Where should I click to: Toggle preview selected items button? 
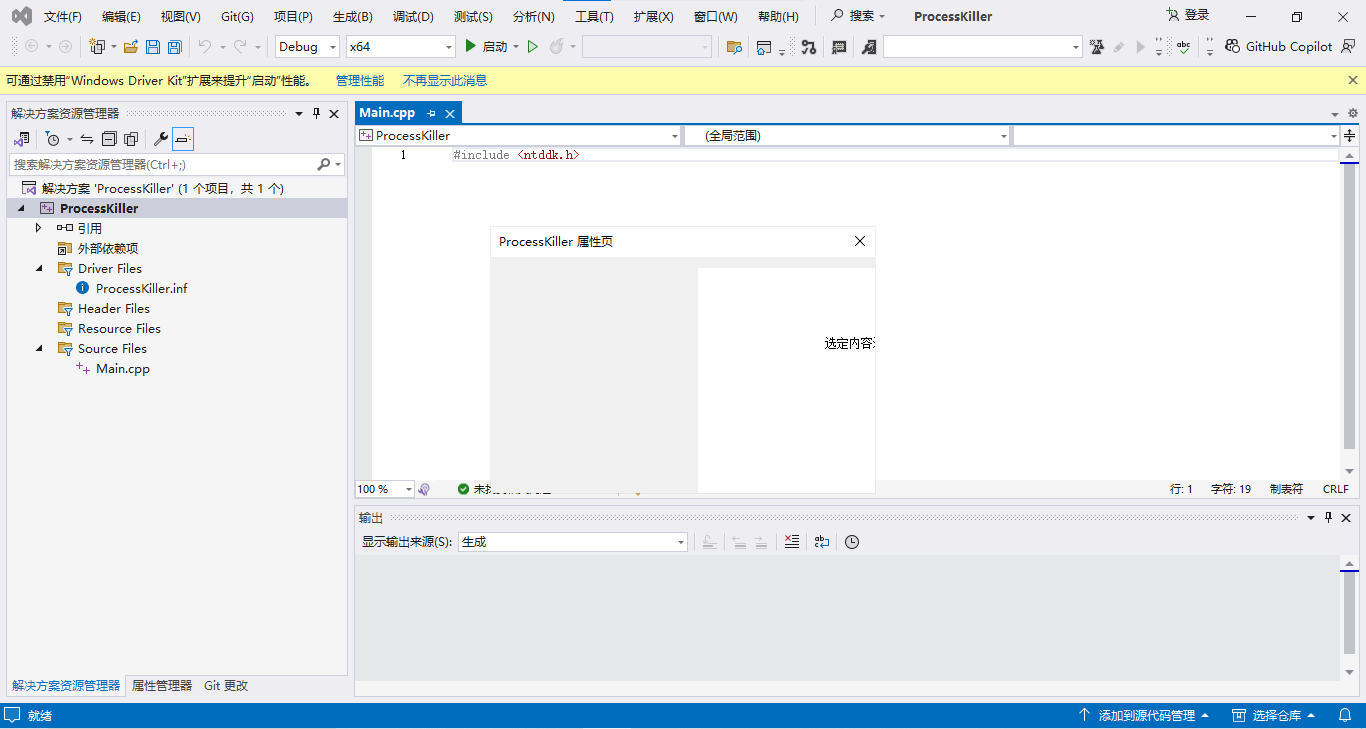pos(183,139)
